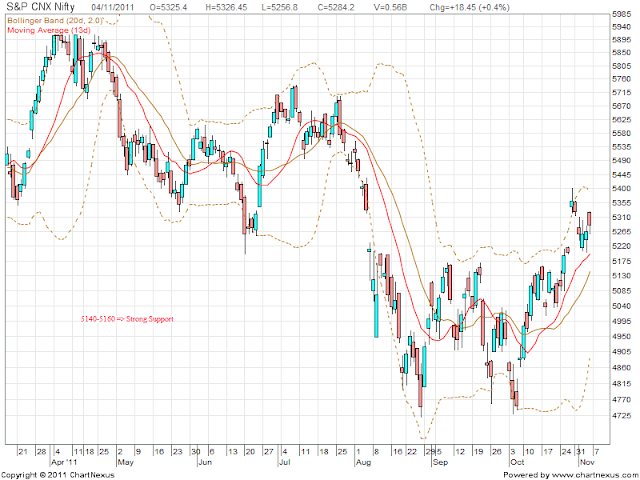Click the 'Sep' month label
Screen dimensions: 640x480
click(x=440, y=462)
